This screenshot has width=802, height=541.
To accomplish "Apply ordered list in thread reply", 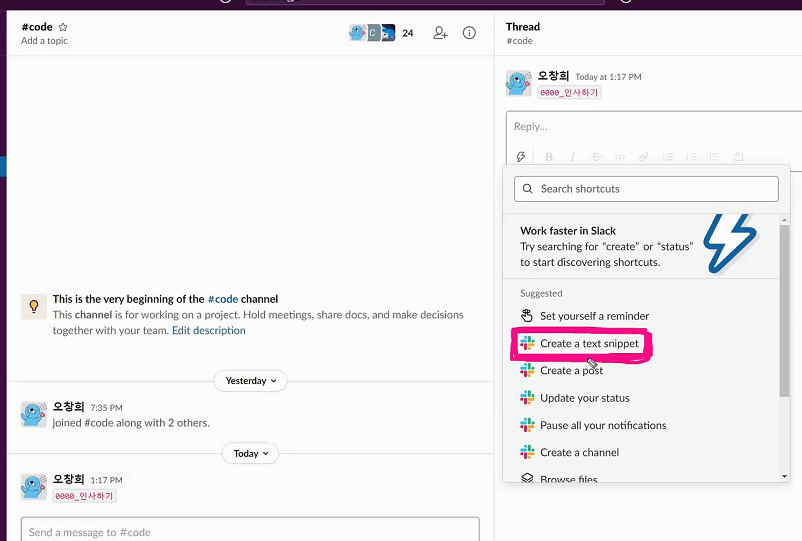I will tap(667, 157).
